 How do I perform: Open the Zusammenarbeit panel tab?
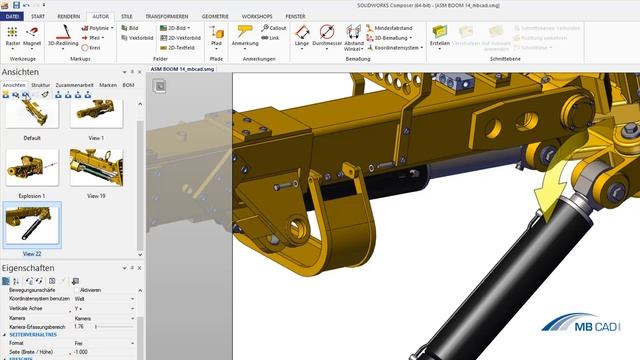click(x=74, y=85)
